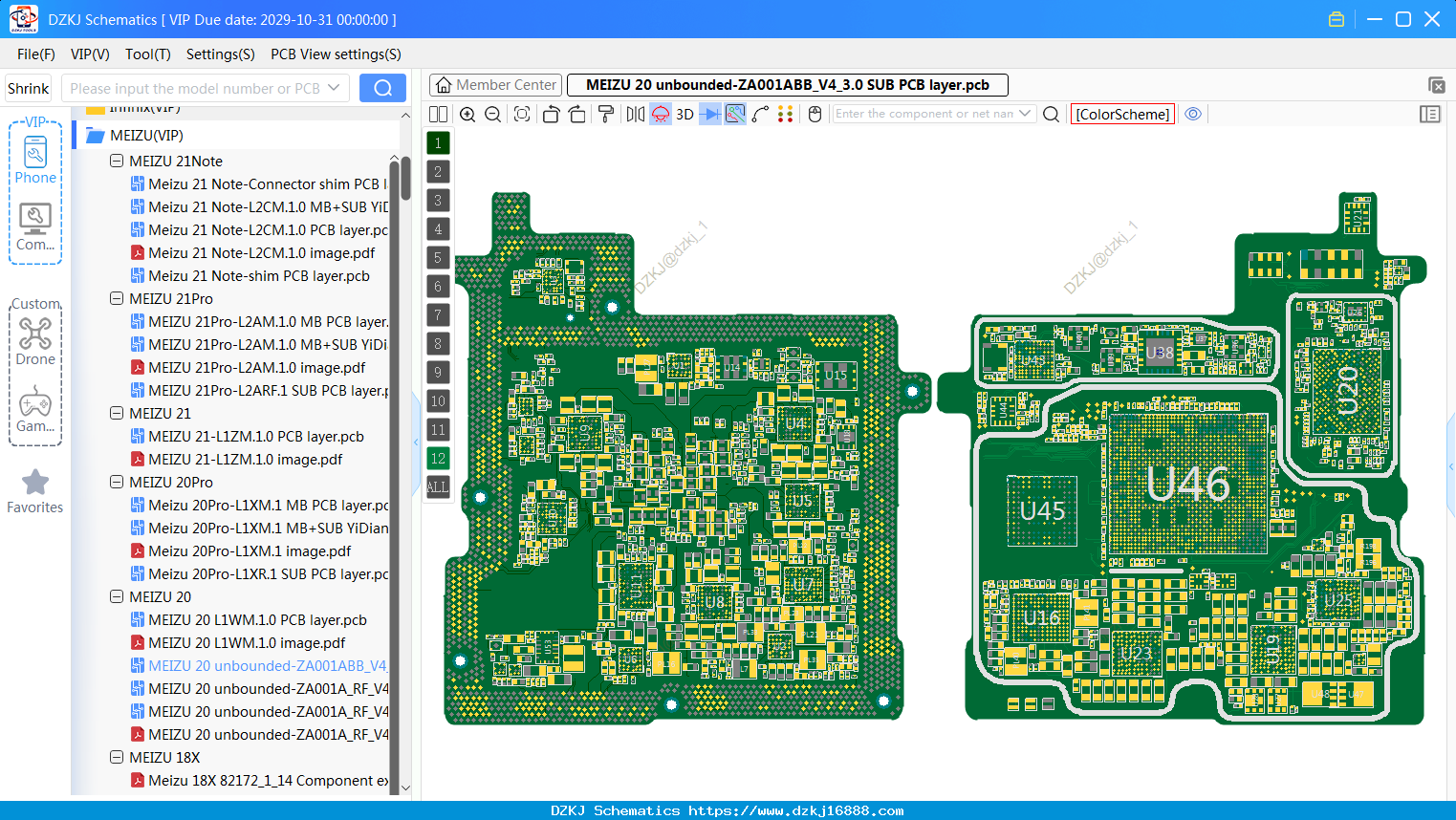The height and width of the screenshot is (820, 1456).
Task: Zoom in on the PCB view
Action: [x=467, y=115]
